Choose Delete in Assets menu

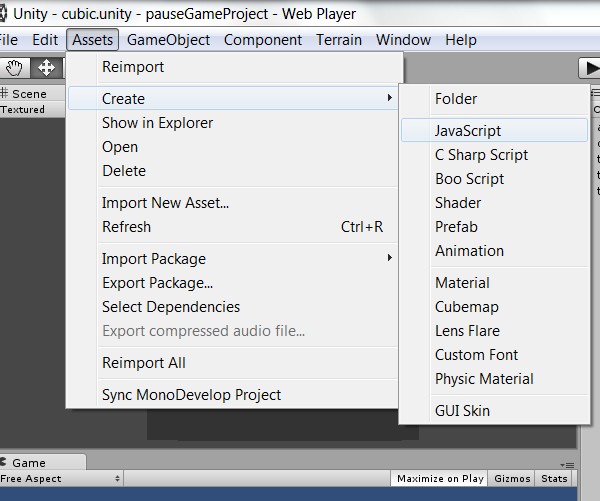(x=233, y=171)
